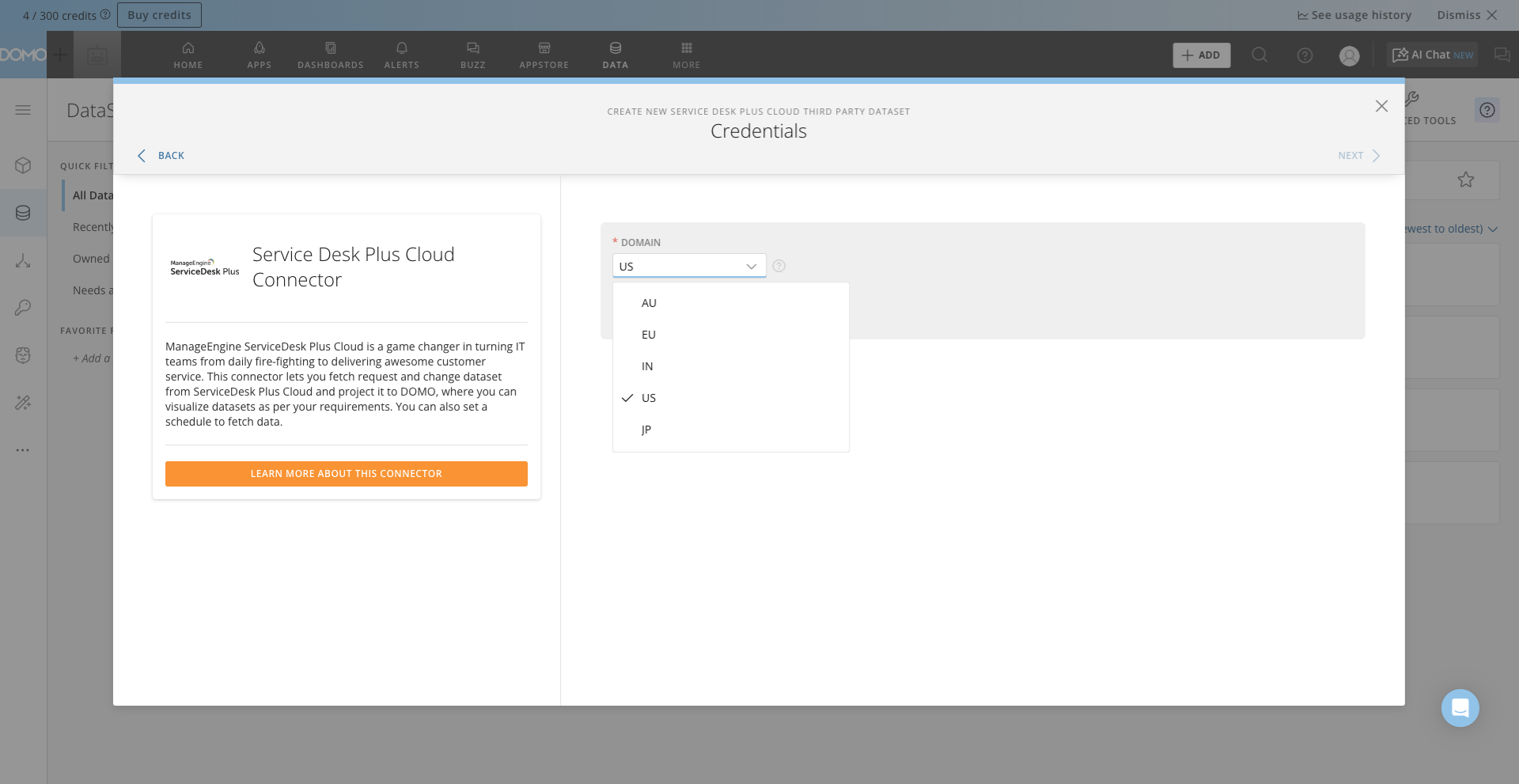This screenshot has height=784, width=1519.
Task: Click the ServiceDesk Plus logo
Action: point(205,267)
